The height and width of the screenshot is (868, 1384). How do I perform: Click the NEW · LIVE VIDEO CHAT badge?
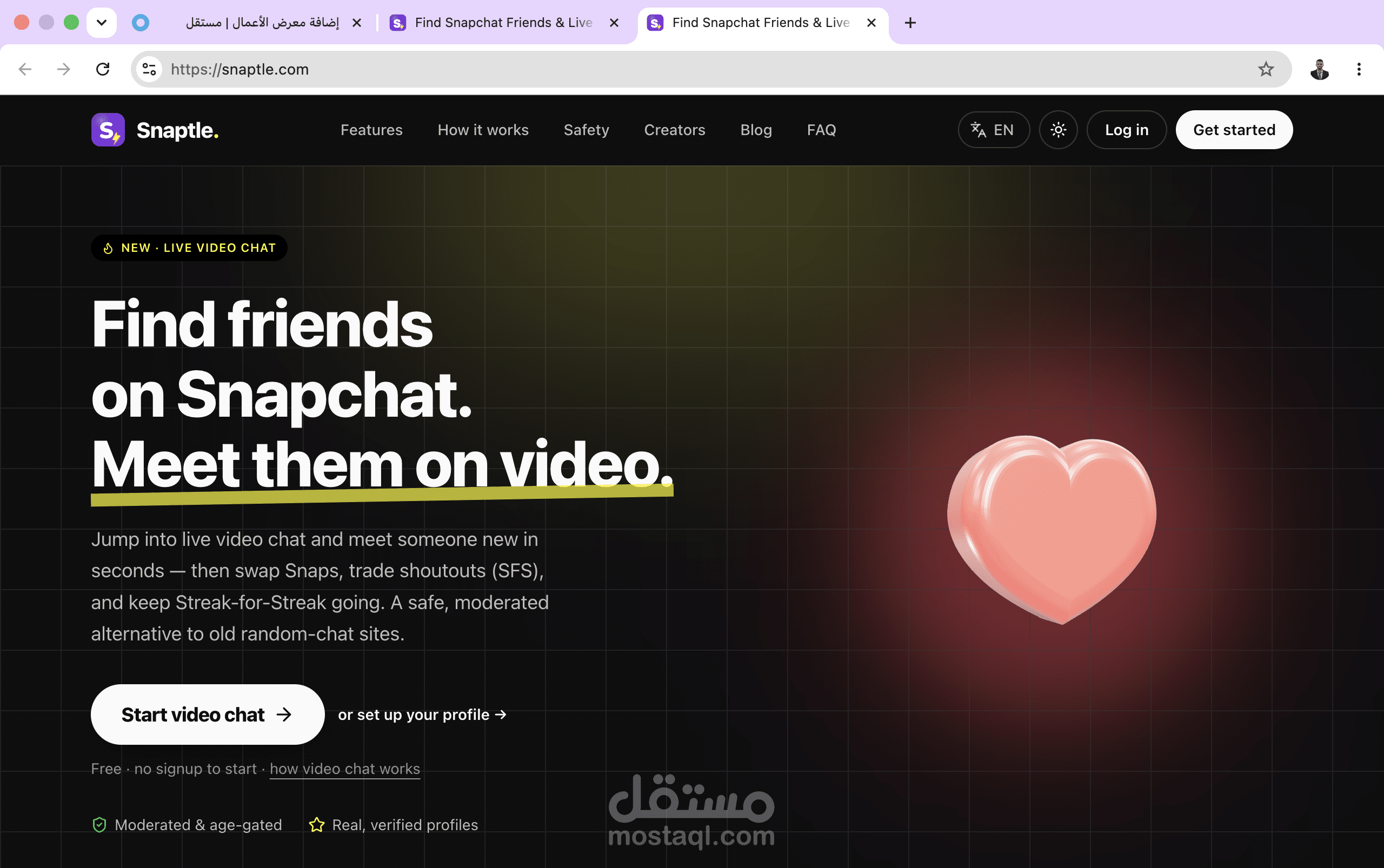(x=189, y=248)
